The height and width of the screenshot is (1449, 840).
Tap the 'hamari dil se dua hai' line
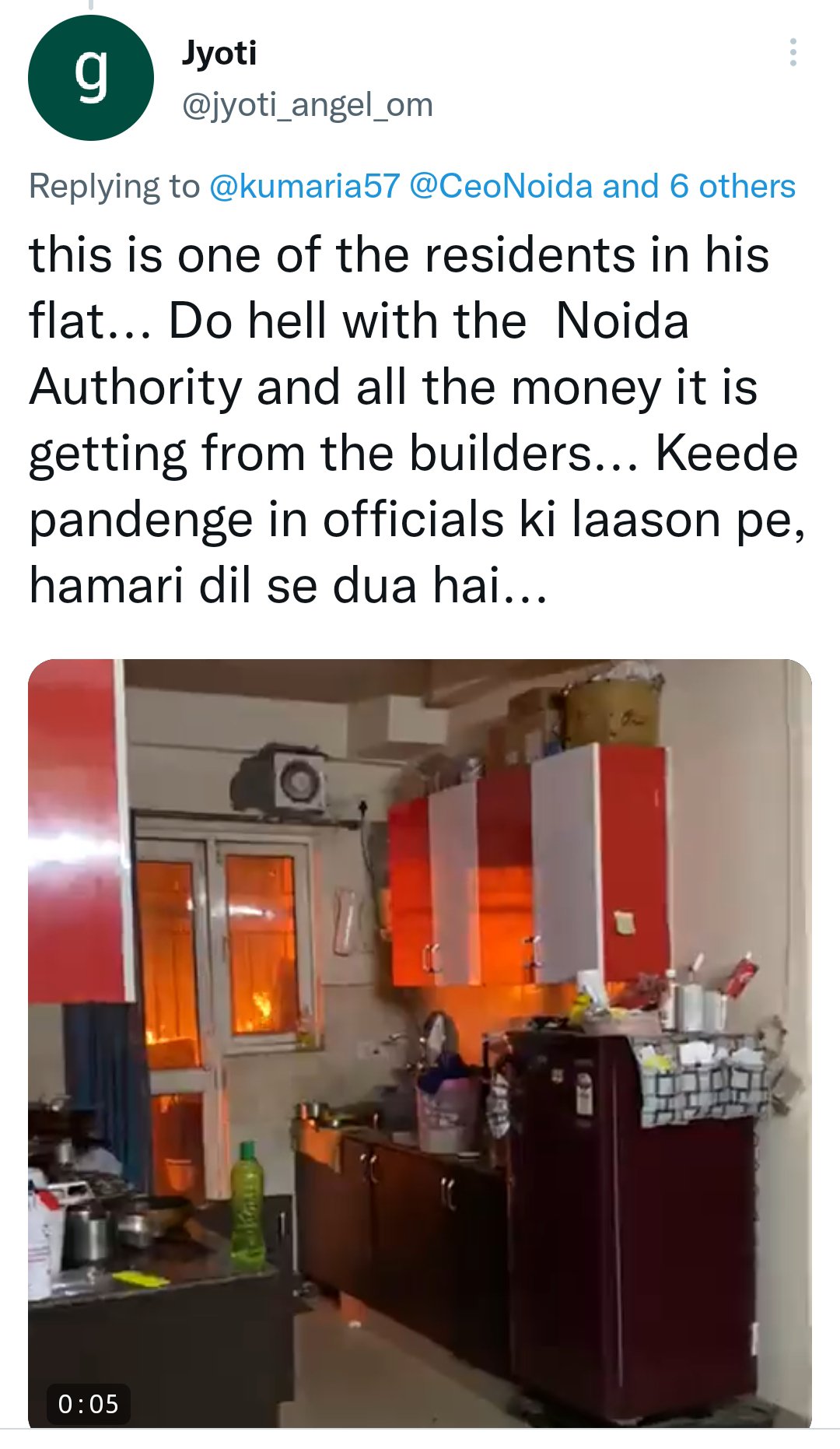tap(288, 585)
